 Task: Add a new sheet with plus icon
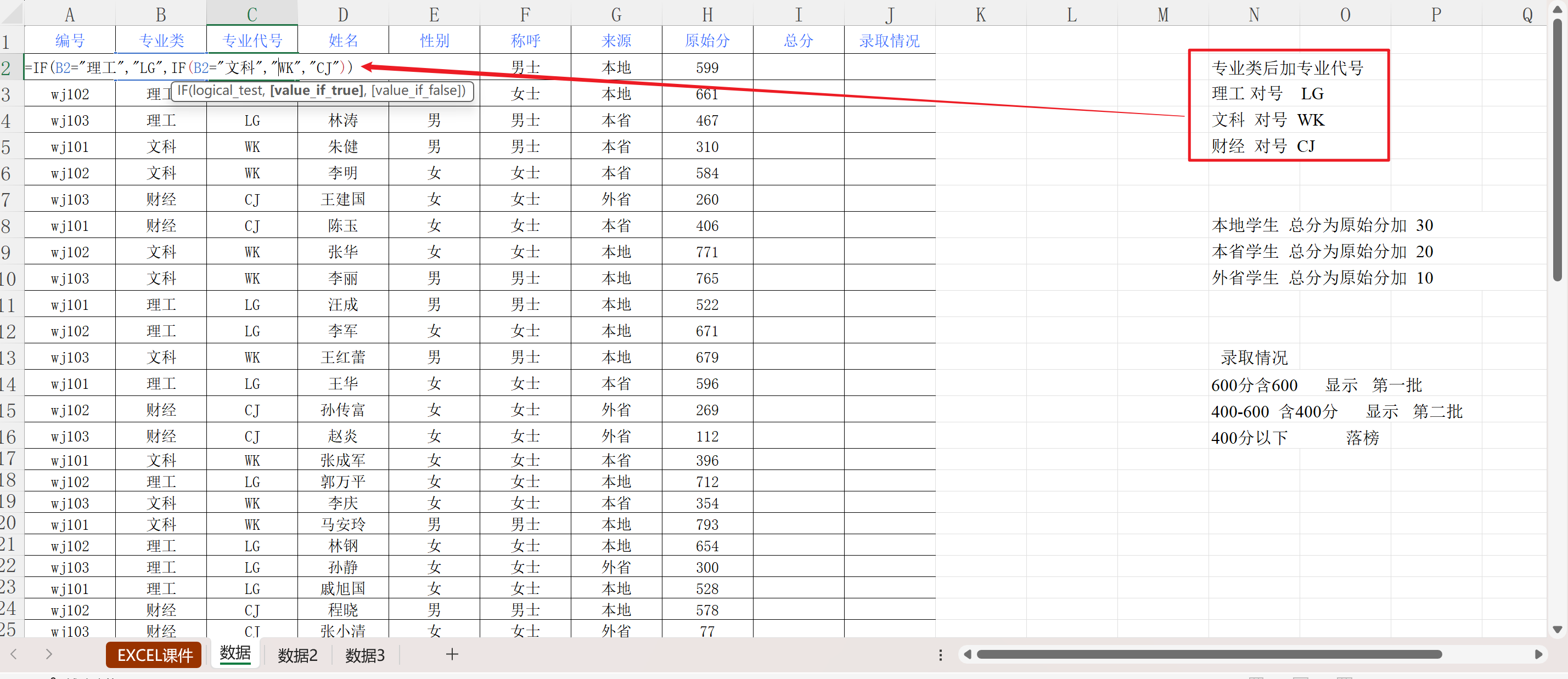[452, 655]
